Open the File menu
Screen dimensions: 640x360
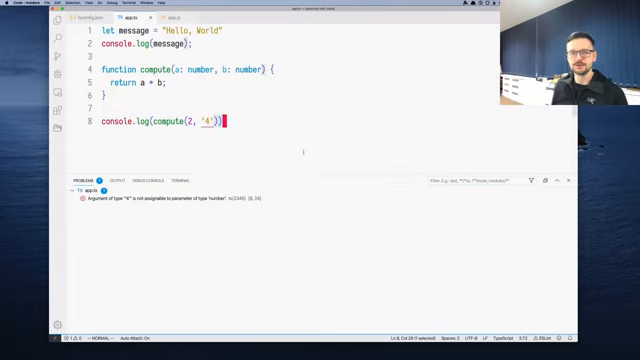point(47,2)
